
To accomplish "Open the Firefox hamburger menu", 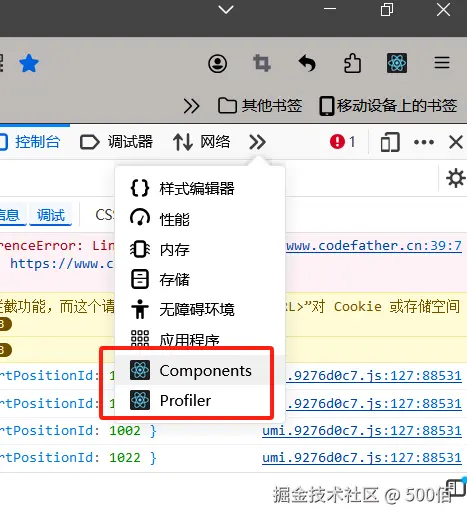I will click(442, 63).
